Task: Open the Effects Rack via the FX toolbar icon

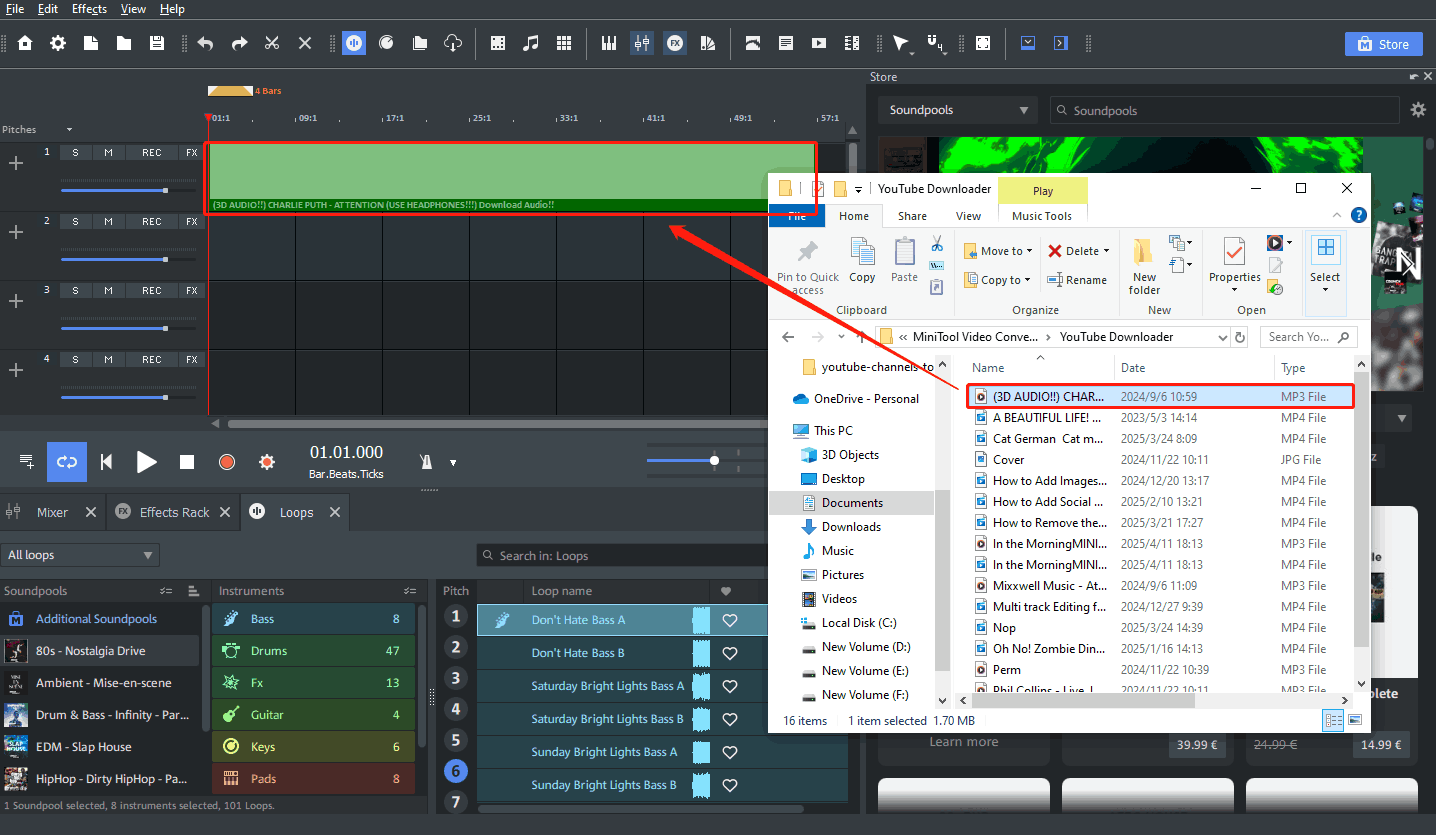Action: click(675, 43)
